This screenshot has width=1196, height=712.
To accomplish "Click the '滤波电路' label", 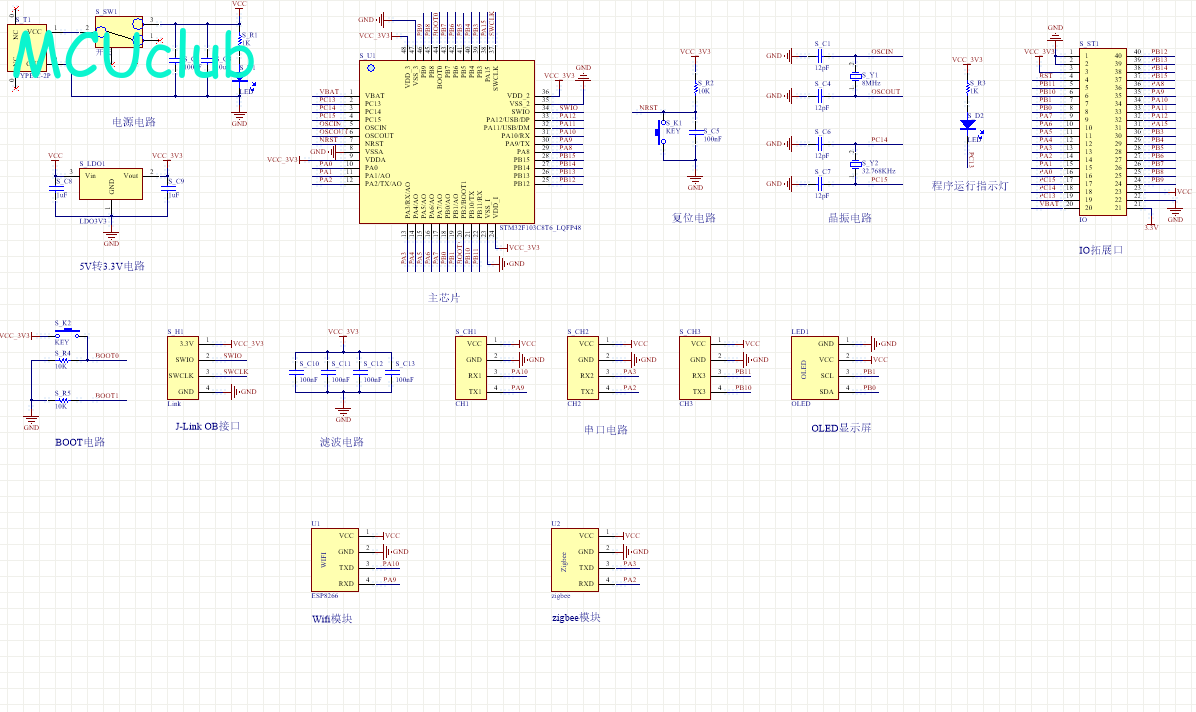I will click(342, 442).
